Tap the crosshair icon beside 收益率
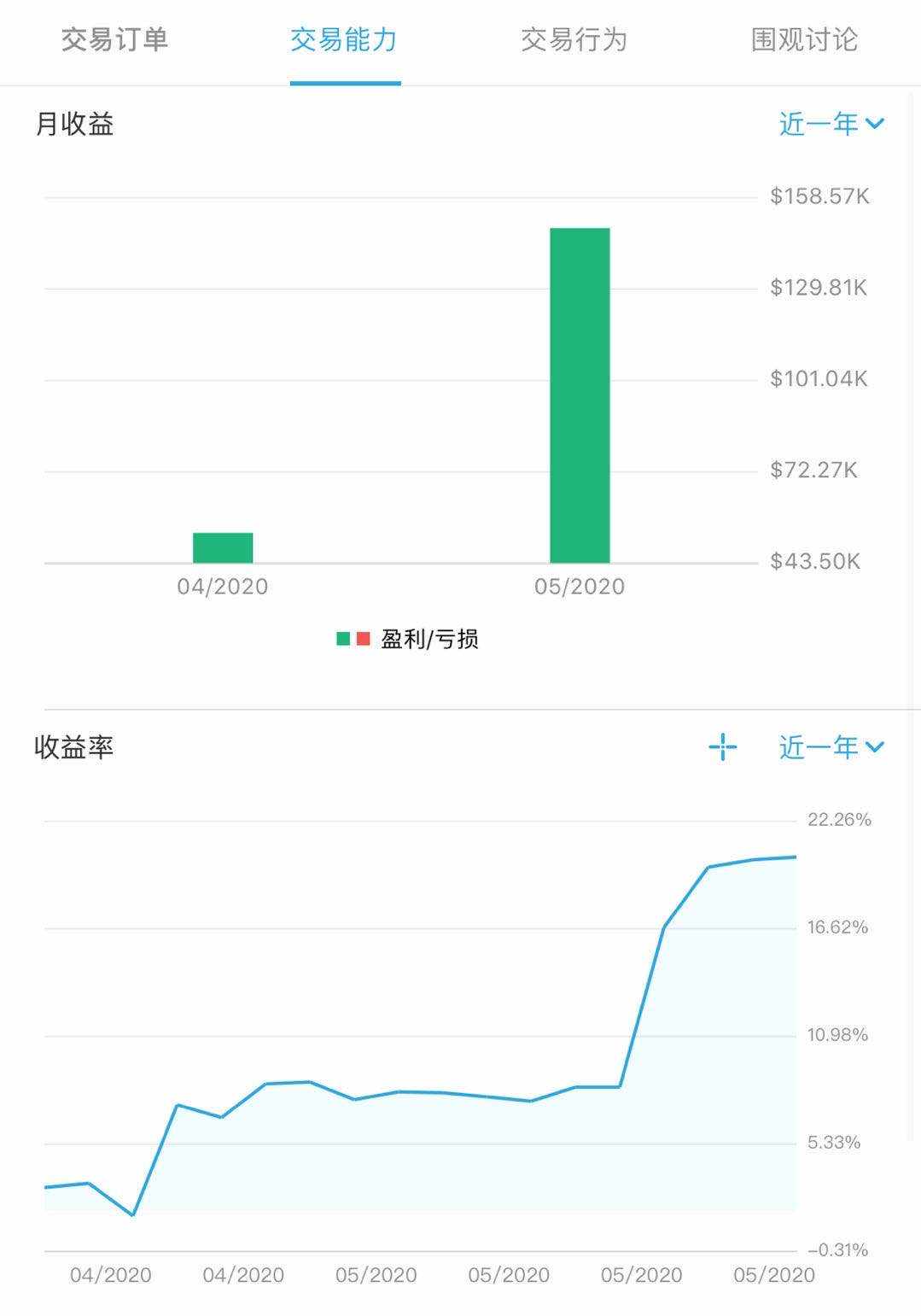This screenshot has width=921, height=1316. [x=722, y=747]
